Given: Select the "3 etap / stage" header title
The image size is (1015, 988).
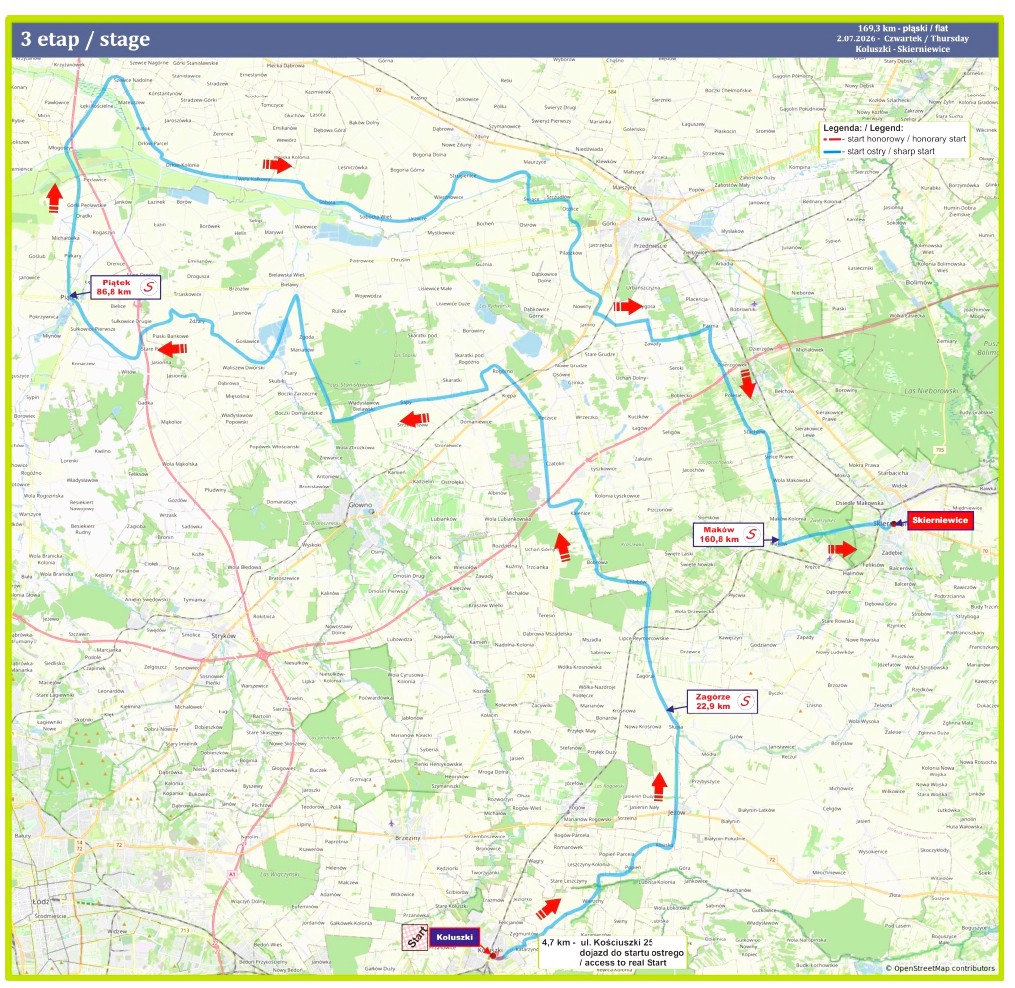Looking at the screenshot, I should click(85, 39).
